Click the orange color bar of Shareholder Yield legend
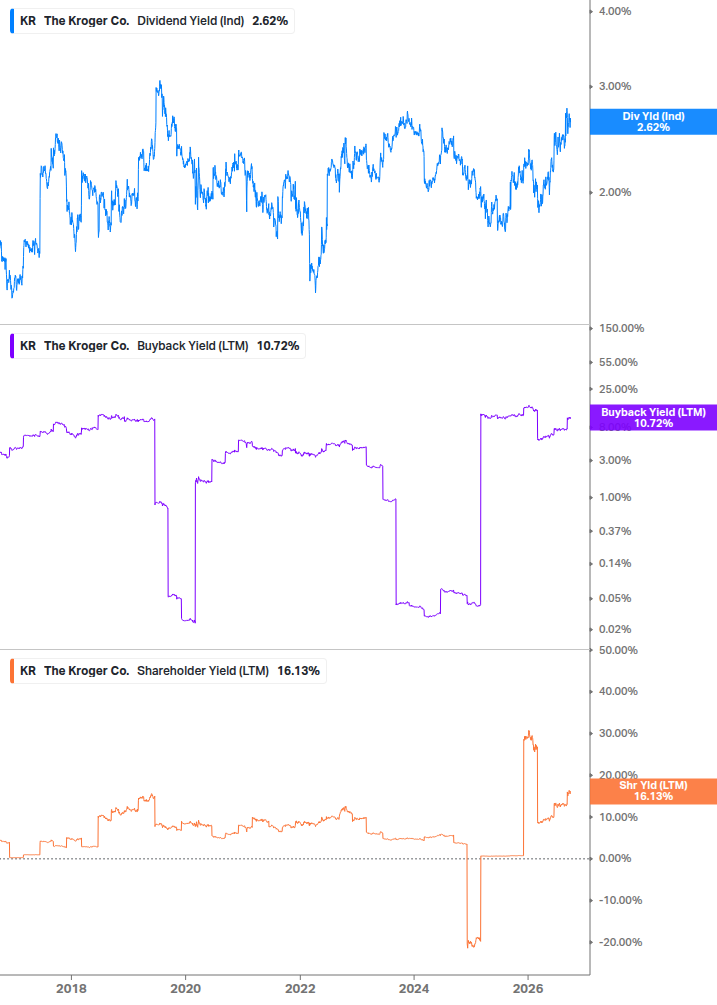This screenshot has width=717, height=1005. [x=12, y=671]
